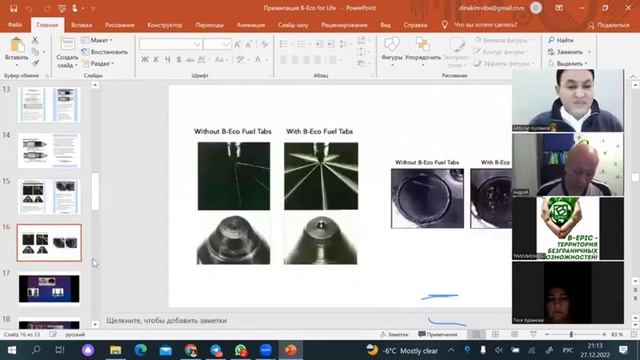Switch to the Переходы tab

click(209, 25)
